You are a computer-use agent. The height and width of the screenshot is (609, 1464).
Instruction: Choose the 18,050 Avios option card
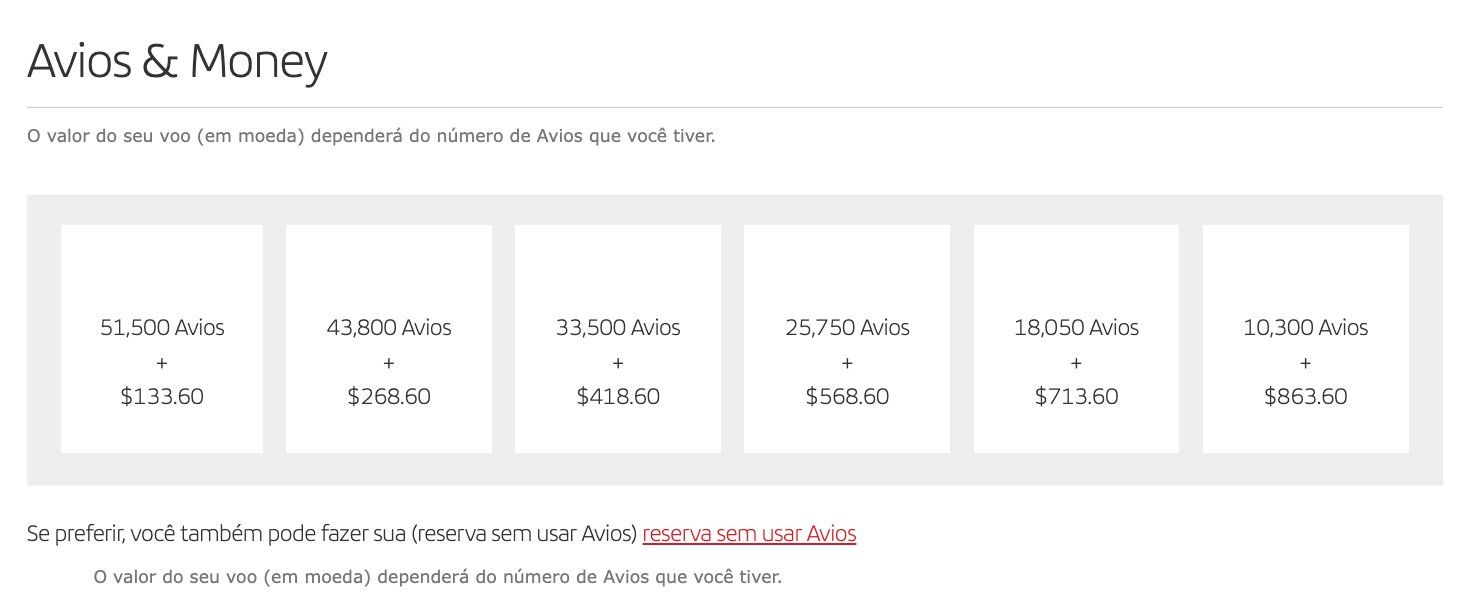pos(1076,339)
